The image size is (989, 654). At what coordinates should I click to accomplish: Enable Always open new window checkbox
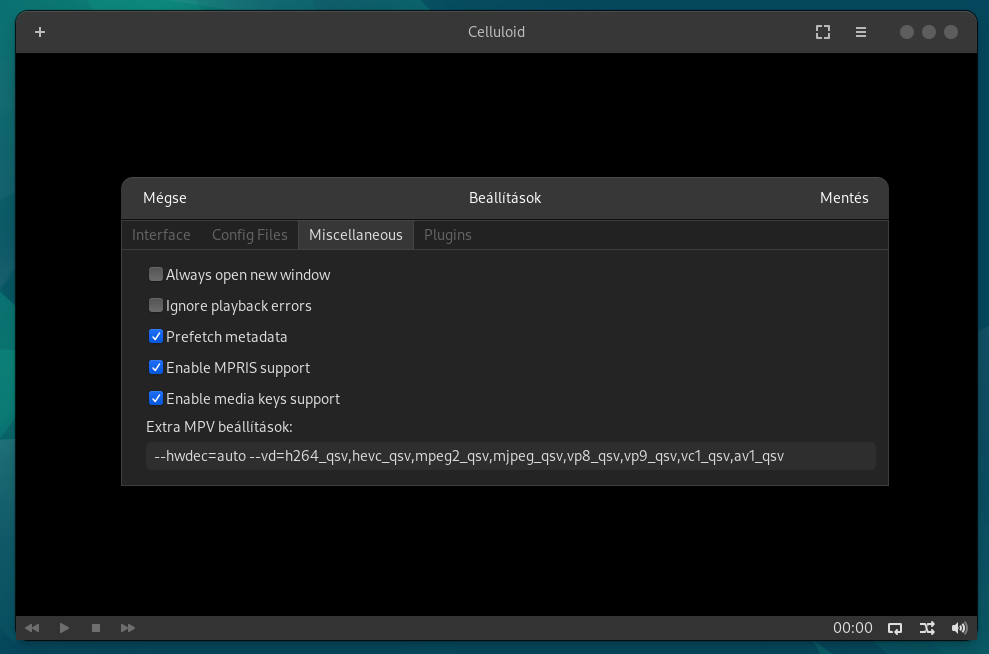click(x=156, y=274)
